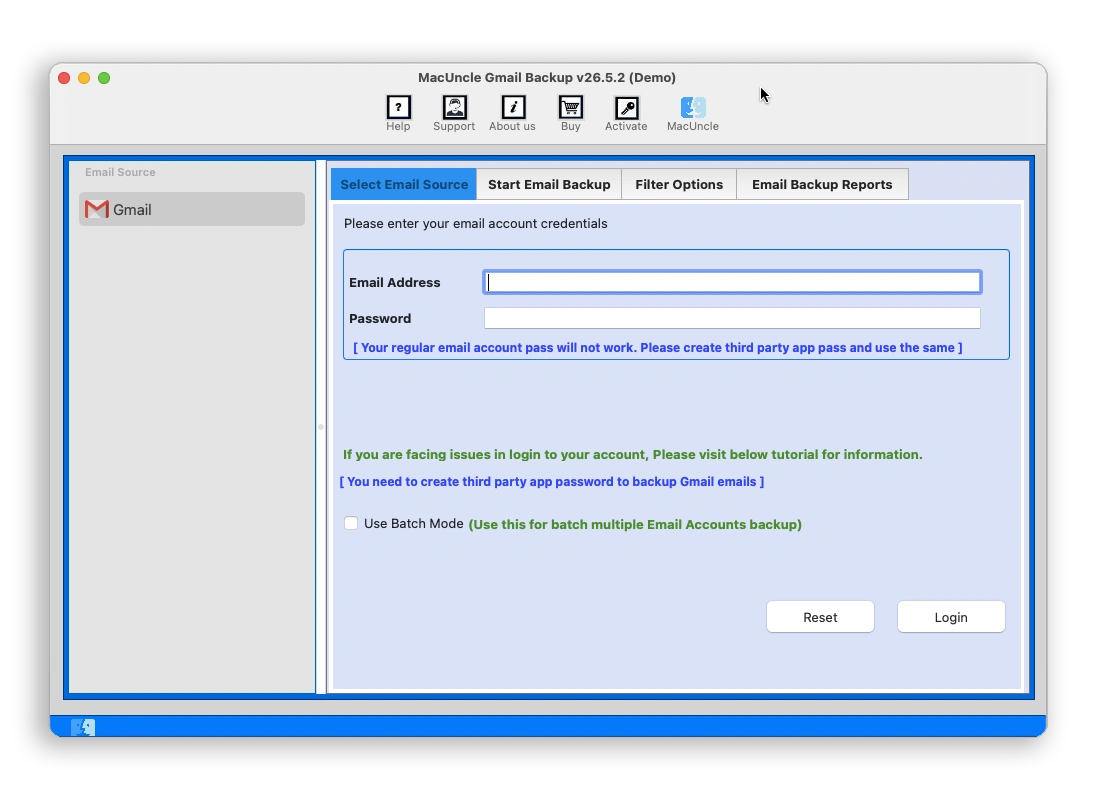Click the 'Password' field label
The width and height of the screenshot is (1096, 799).
point(380,318)
